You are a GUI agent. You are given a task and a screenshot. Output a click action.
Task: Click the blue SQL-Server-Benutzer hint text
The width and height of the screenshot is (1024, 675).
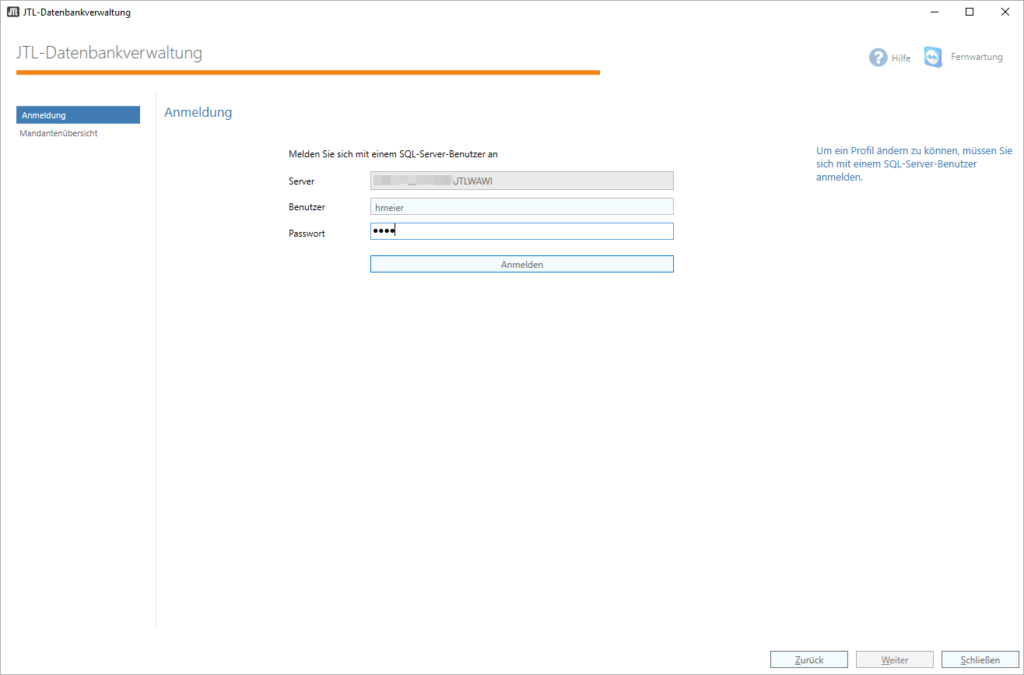point(914,164)
